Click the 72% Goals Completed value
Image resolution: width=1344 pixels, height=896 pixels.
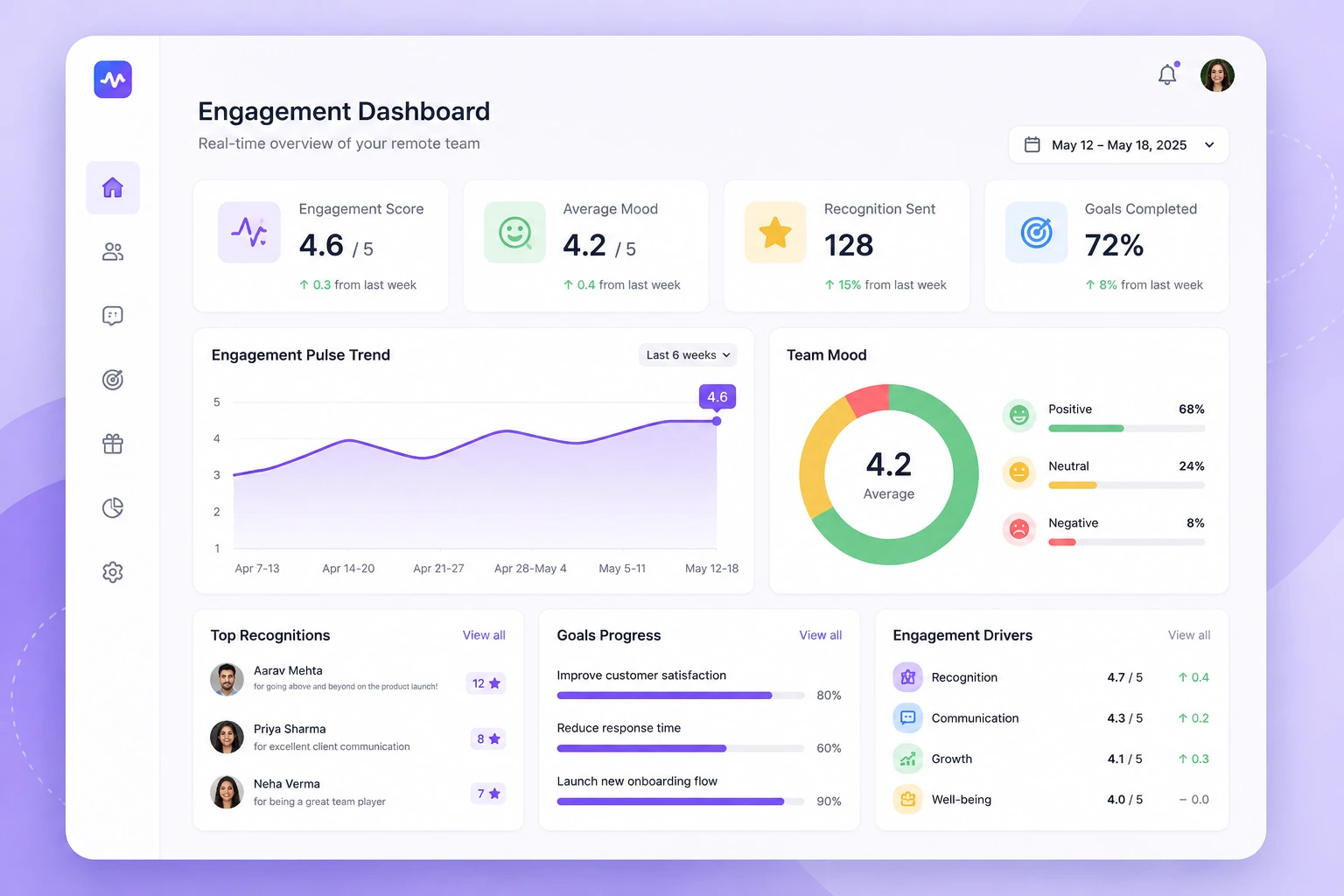click(x=1114, y=245)
